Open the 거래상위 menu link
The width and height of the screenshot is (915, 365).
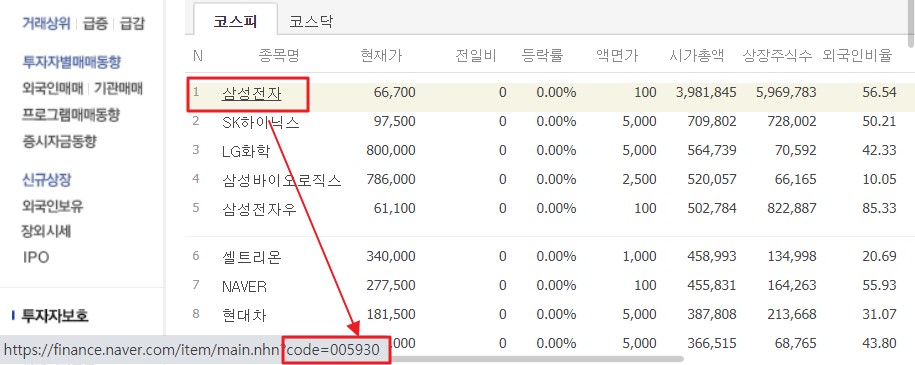pyautogui.click(x=46, y=24)
